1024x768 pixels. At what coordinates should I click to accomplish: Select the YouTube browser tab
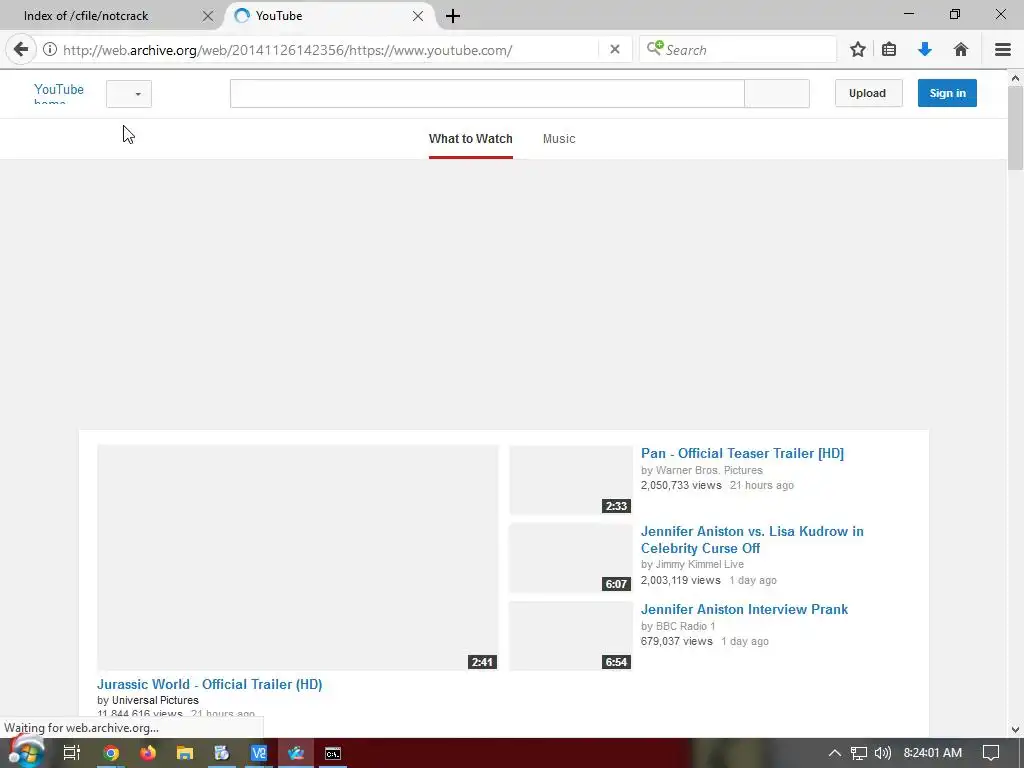330,16
